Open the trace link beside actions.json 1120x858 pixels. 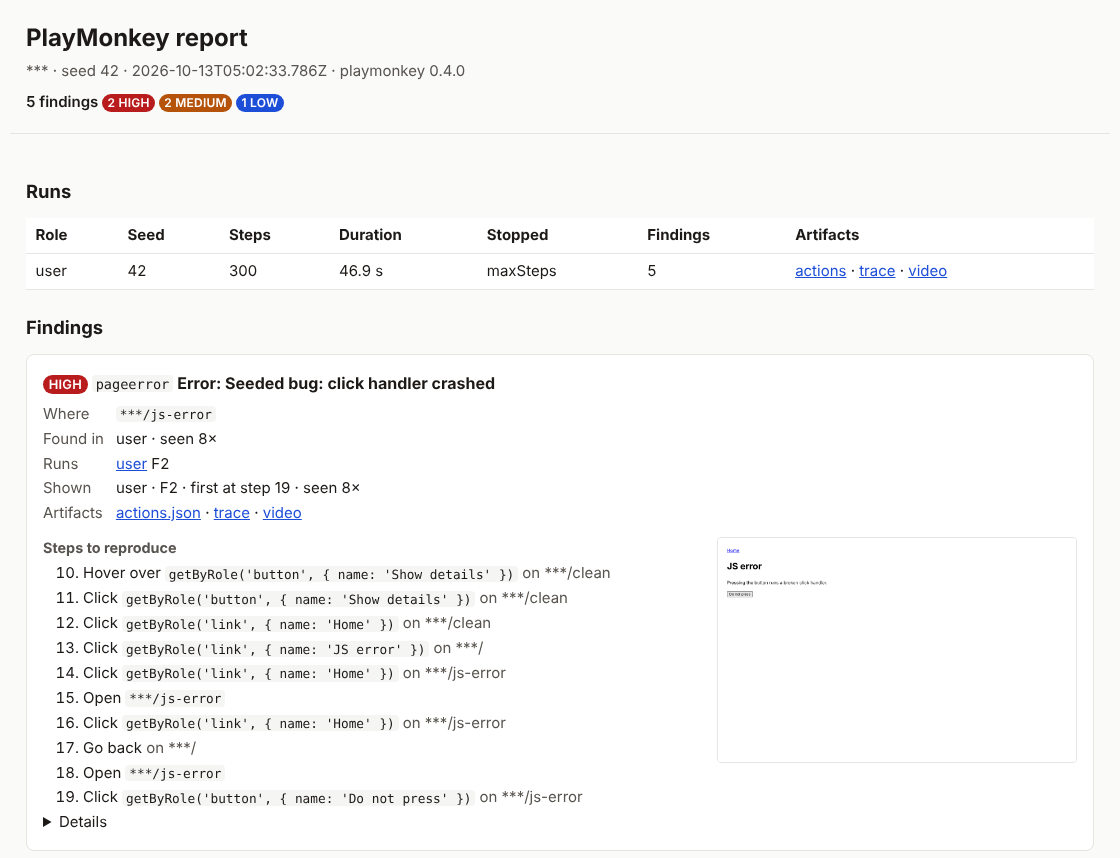click(231, 513)
